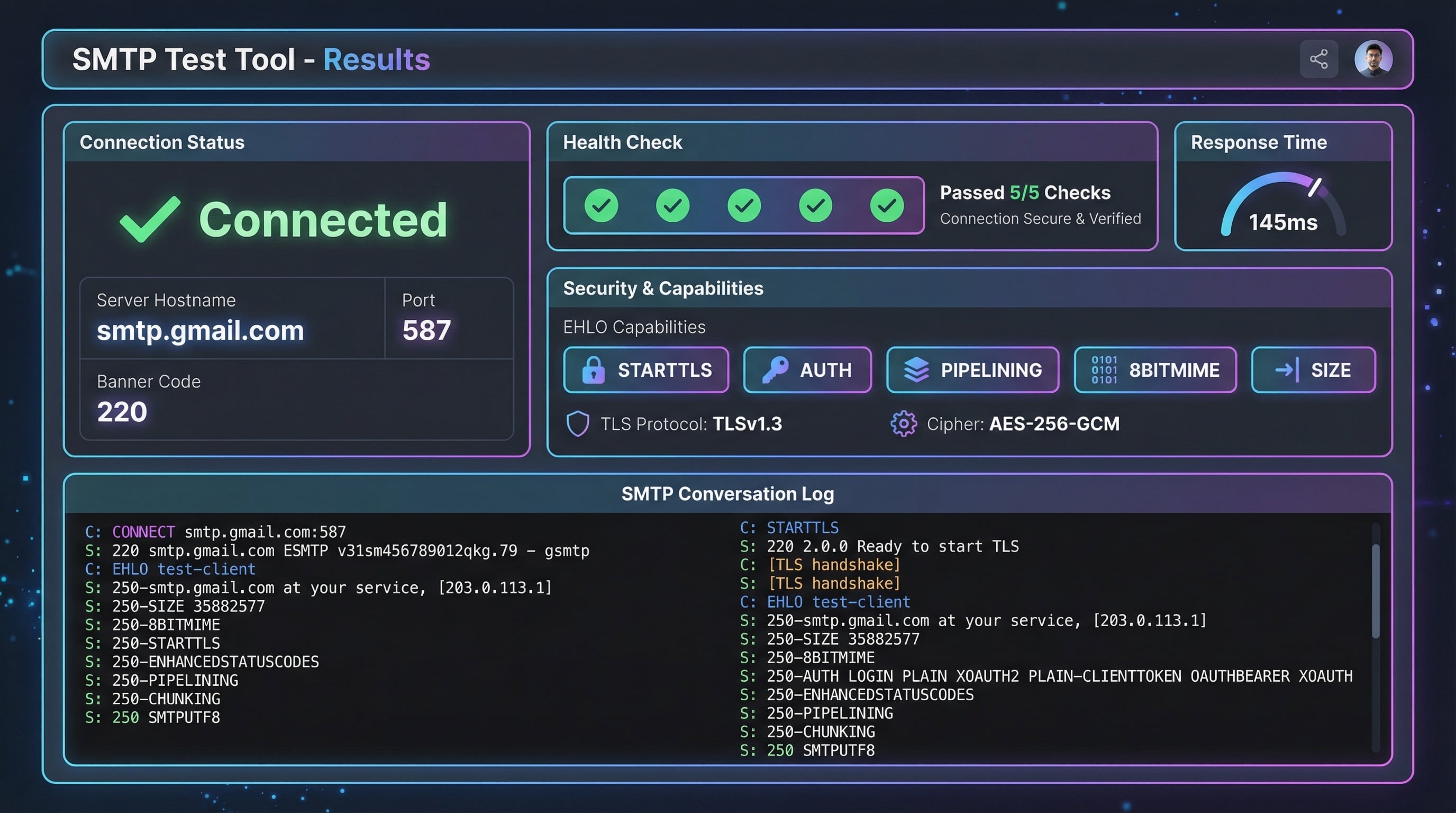This screenshot has width=1456, height=813.
Task: Collapse the SMTP Conversation Log section
Action: (728, 493)
